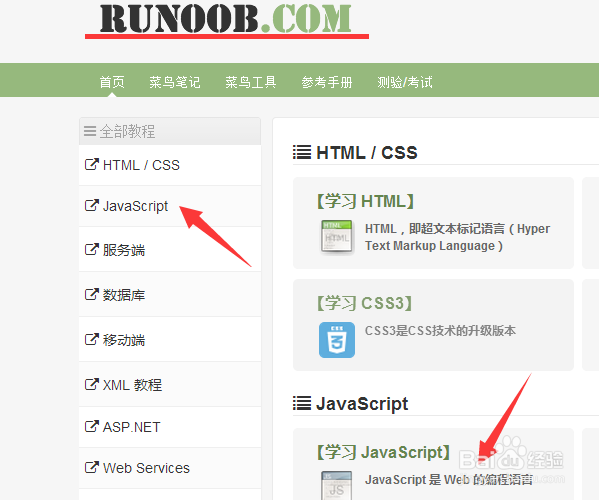
Task: Open the XML 教程 sidebar category
Action: 132,385
